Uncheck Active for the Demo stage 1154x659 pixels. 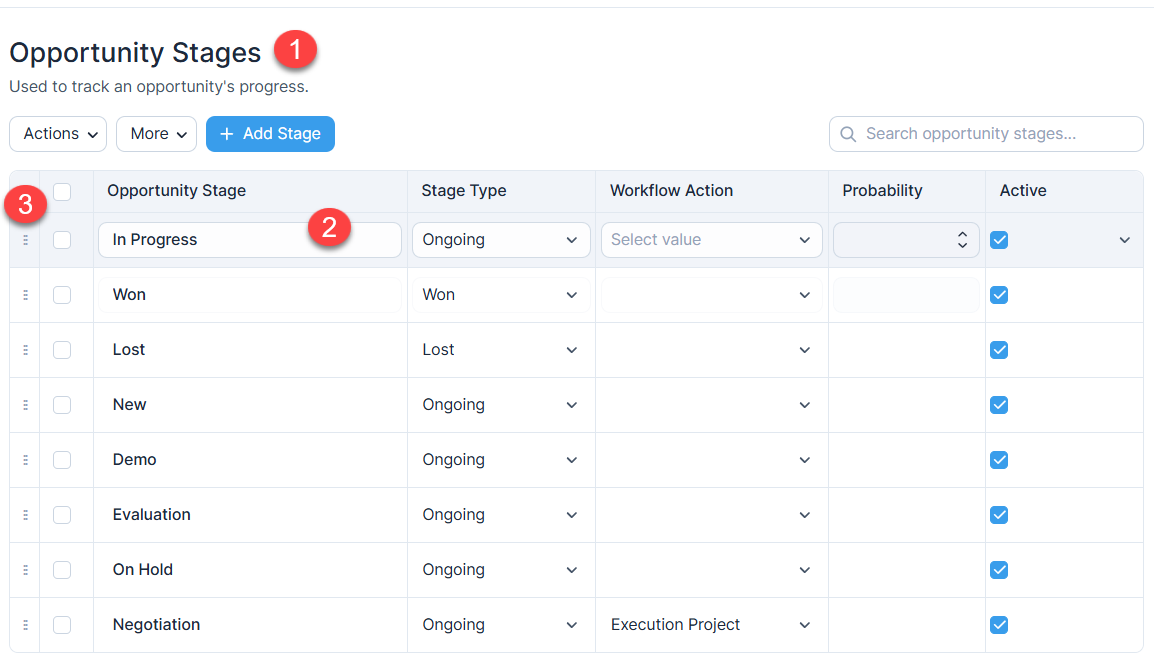tap(999, 460)
